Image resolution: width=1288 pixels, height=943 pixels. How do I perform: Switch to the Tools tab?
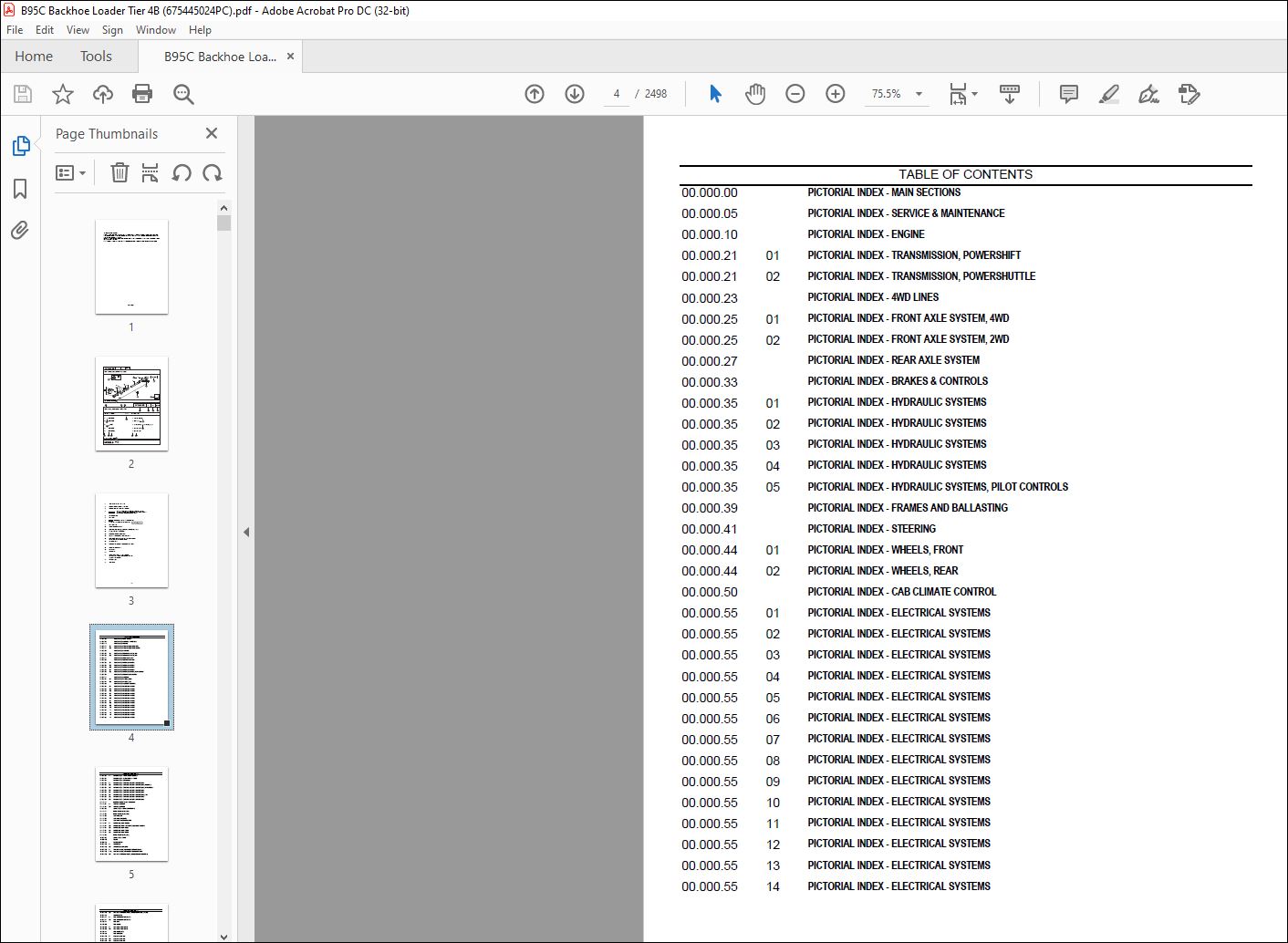click(96, 57)
